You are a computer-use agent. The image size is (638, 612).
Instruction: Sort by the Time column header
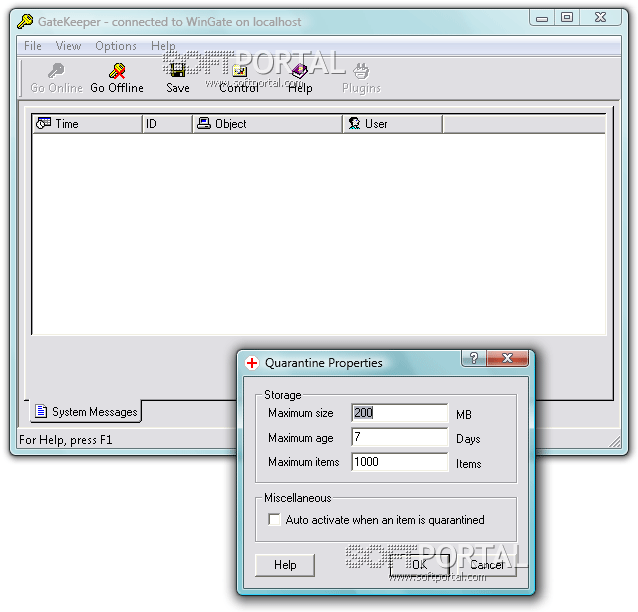[87, 124]
